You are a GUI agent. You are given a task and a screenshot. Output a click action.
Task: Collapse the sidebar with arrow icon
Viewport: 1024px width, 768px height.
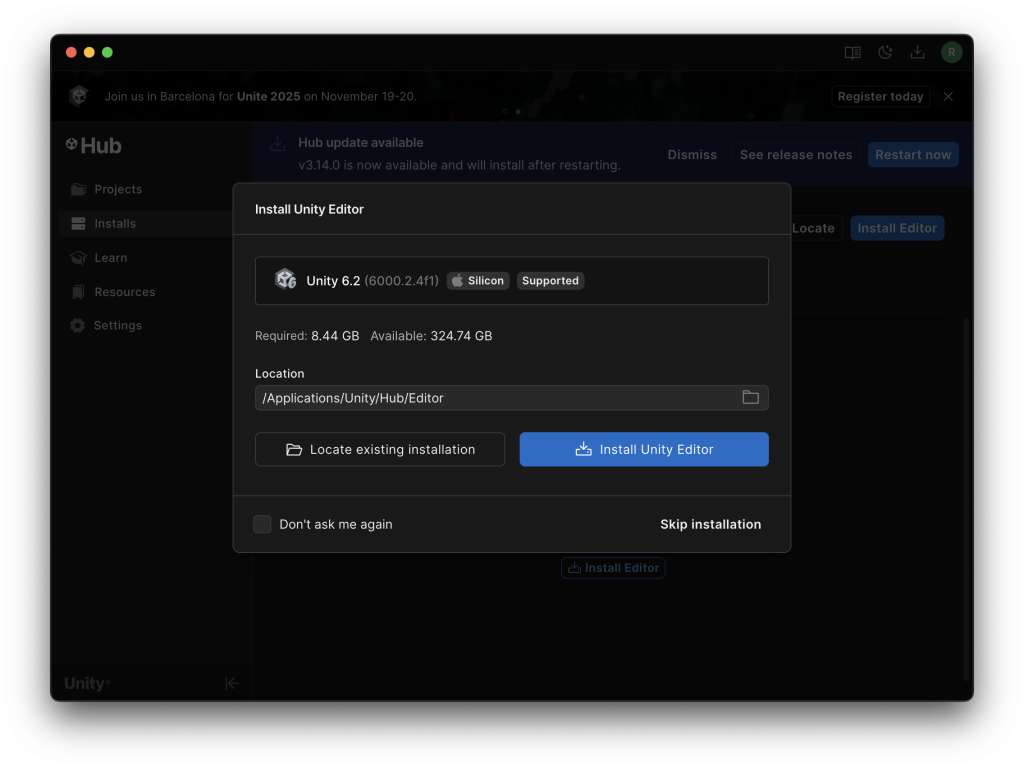point(232,683)
